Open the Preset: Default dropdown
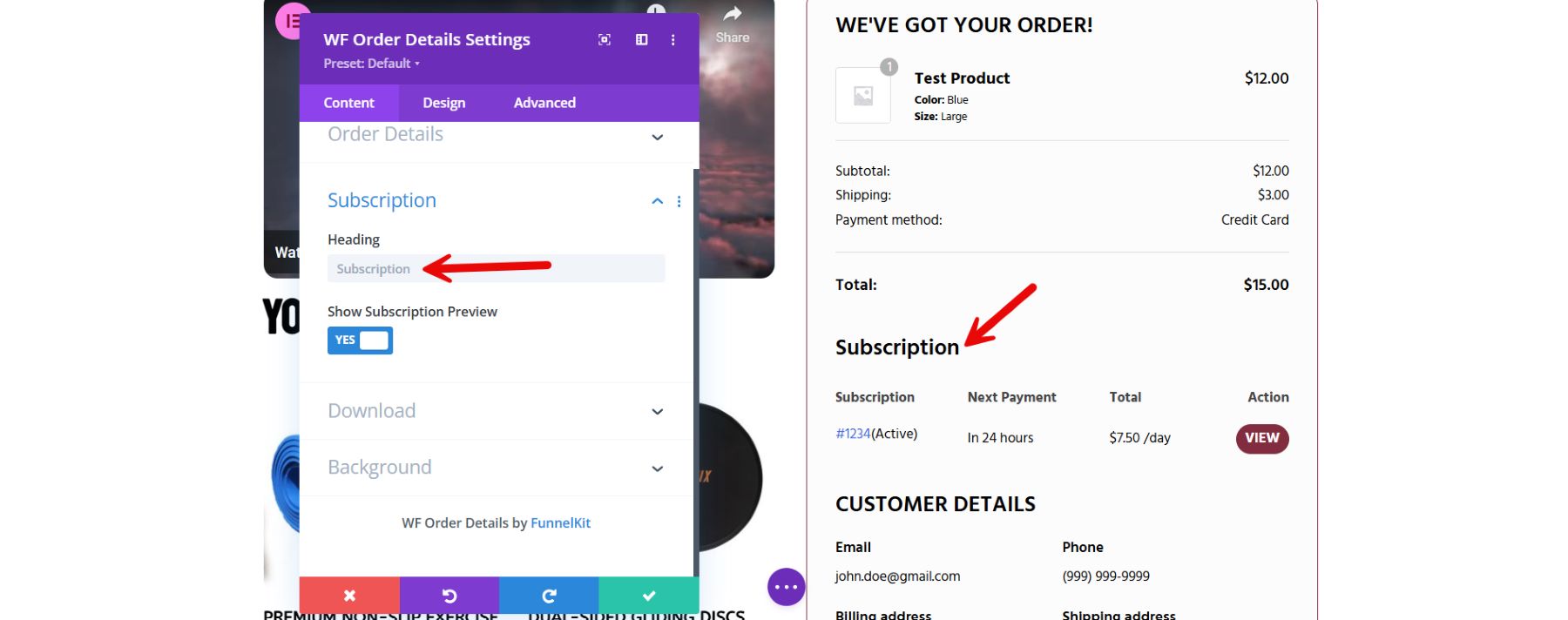Screen dimensions: 1568x620 tap(370, 63)
